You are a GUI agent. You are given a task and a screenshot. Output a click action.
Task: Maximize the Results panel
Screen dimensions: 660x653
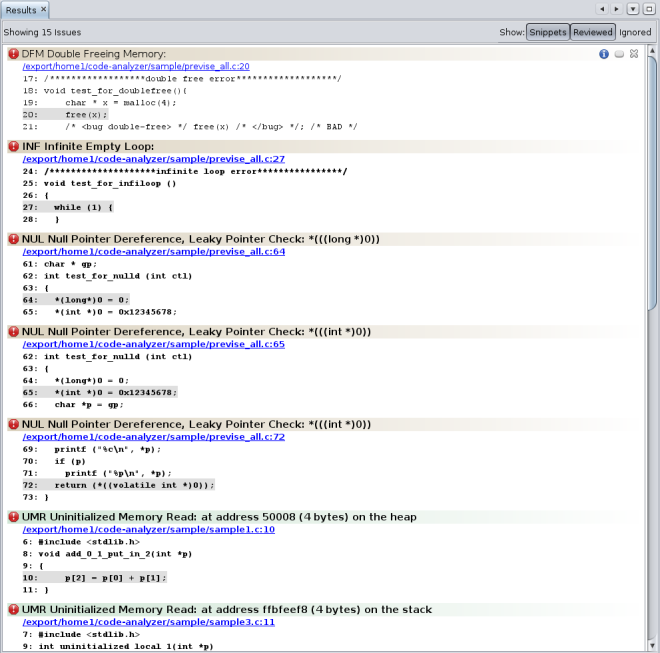coord(649,9)
